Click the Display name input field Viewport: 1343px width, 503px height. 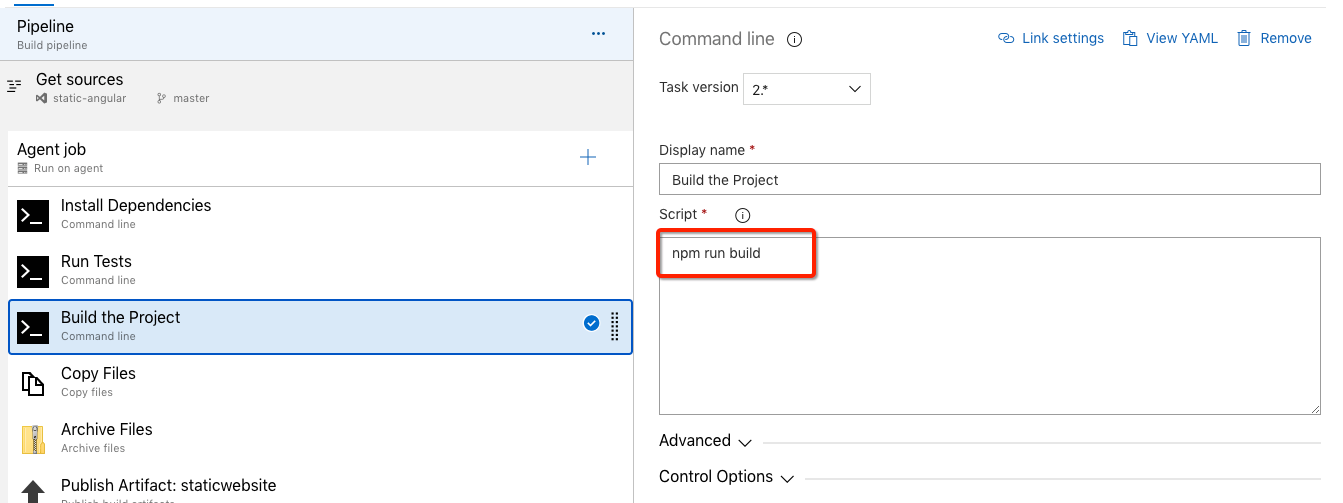click(989, 180)
